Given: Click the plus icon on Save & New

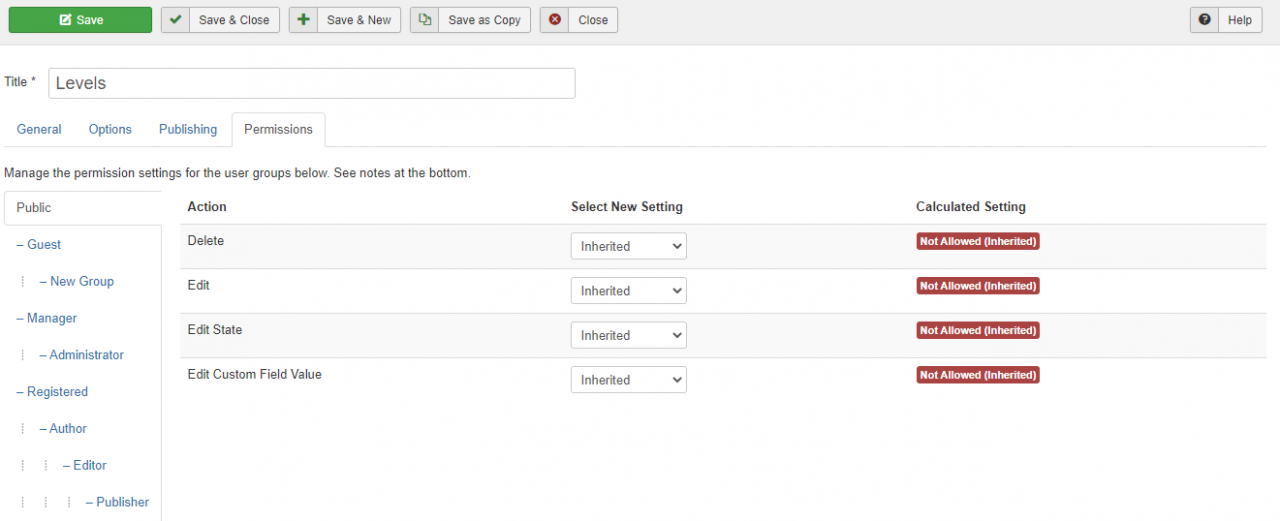Looking at the screenshot, I should (303, 20).
